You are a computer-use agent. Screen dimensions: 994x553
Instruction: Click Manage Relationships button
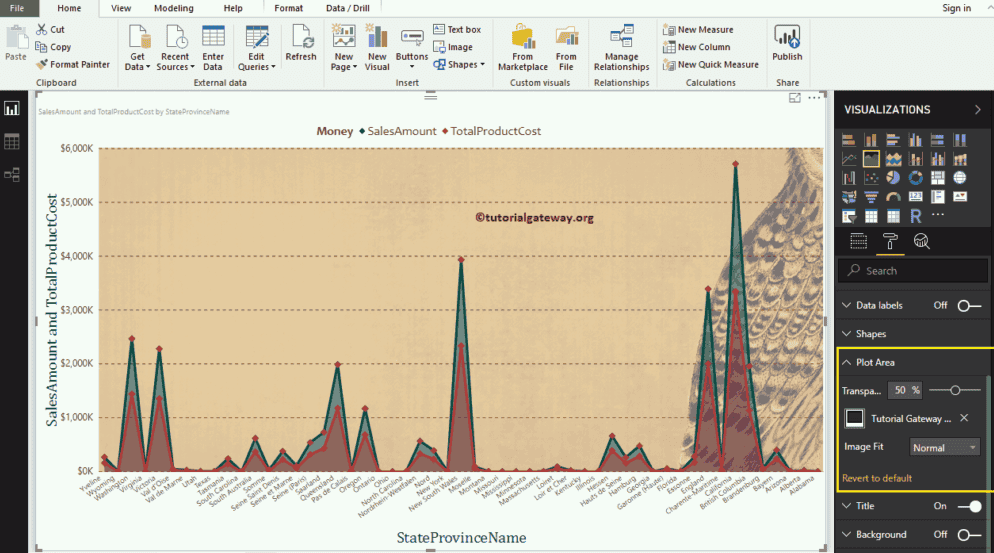pyautogui.click(x=621, y=48)
